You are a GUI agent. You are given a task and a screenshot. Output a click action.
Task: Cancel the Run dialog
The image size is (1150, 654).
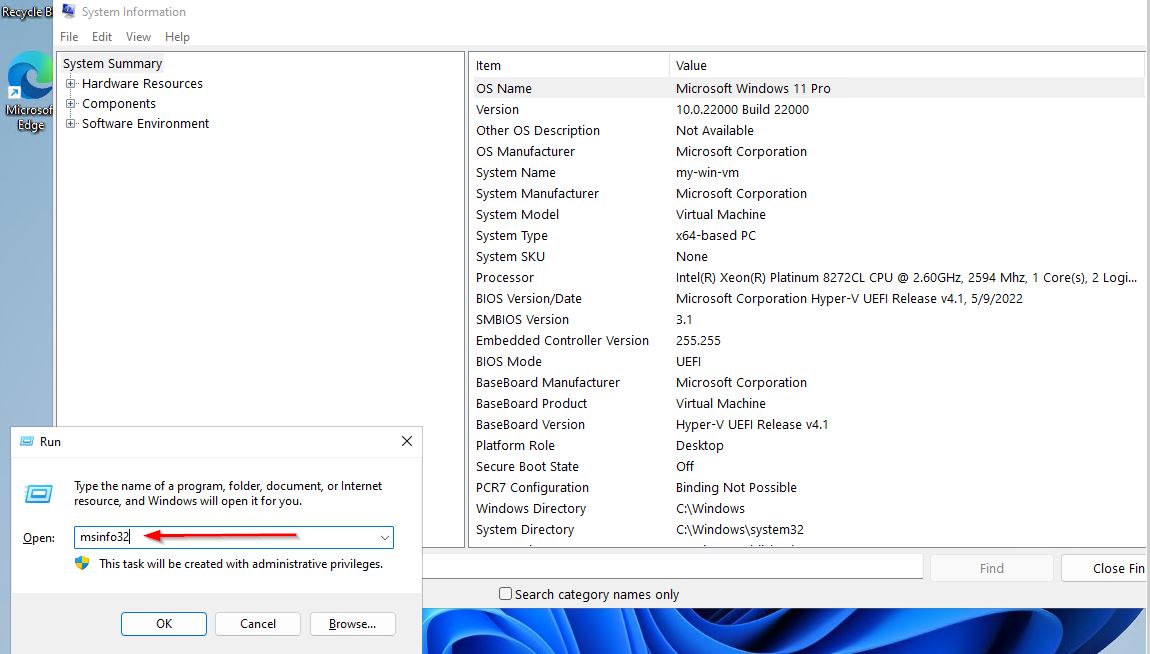257,623
